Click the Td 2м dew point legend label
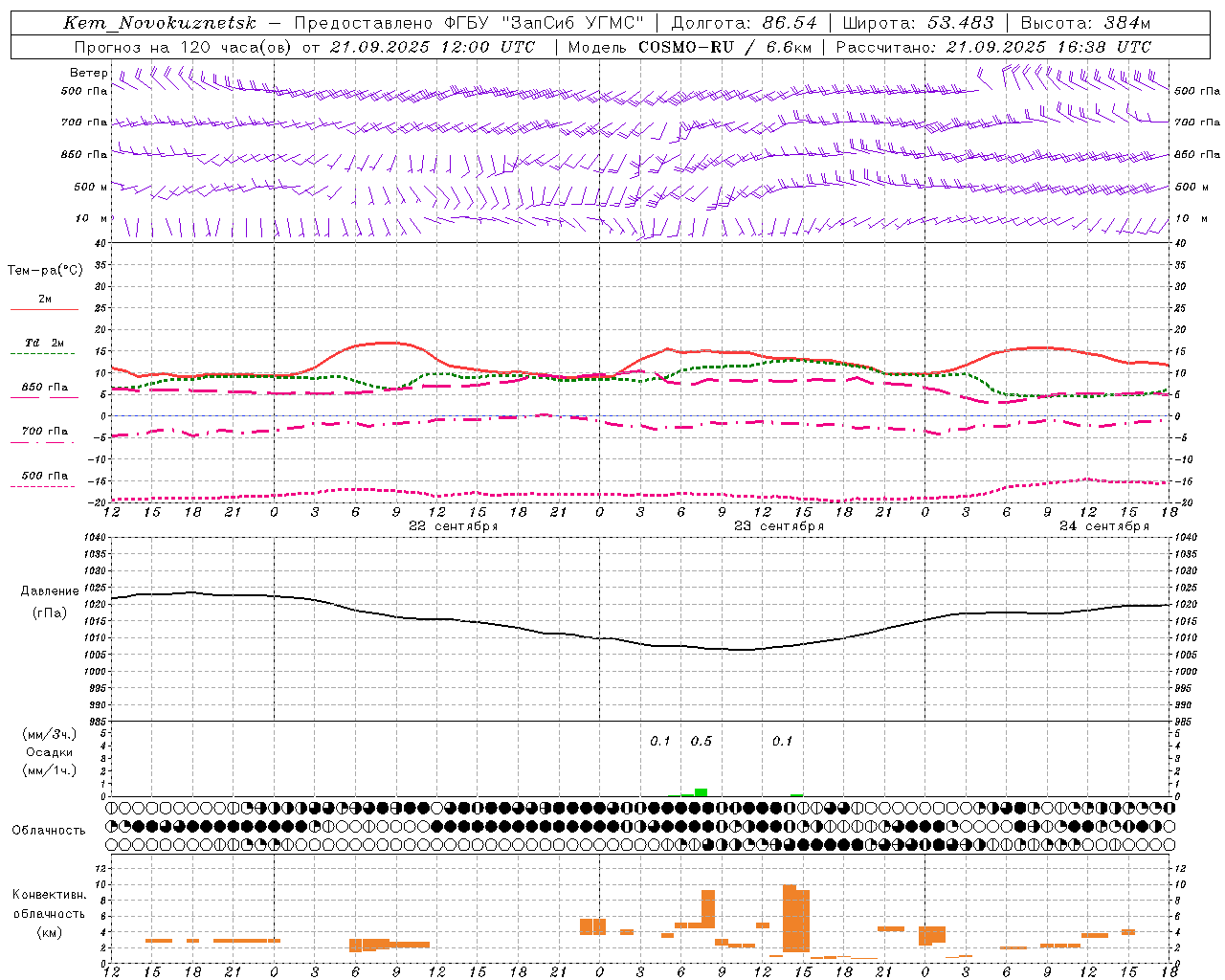 [44, 343]
